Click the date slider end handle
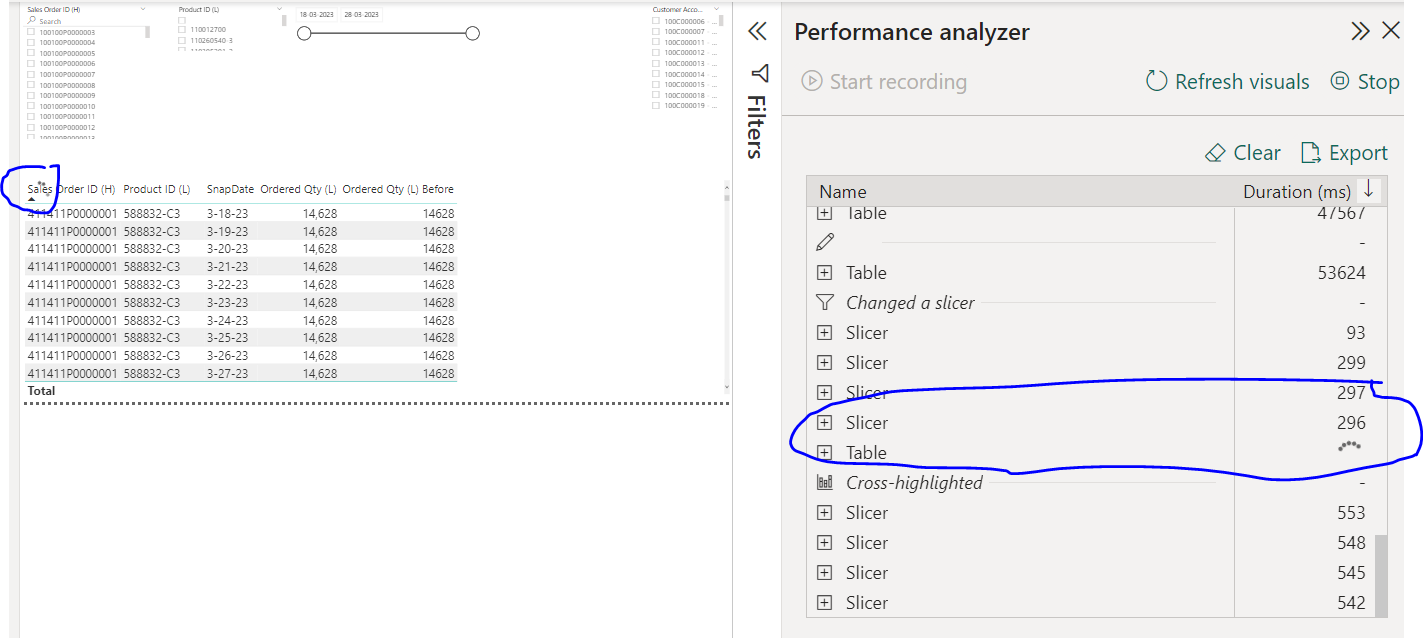The width and height of the screenshot is (1423, 638). pyautogui.click(x=473, y=34)
